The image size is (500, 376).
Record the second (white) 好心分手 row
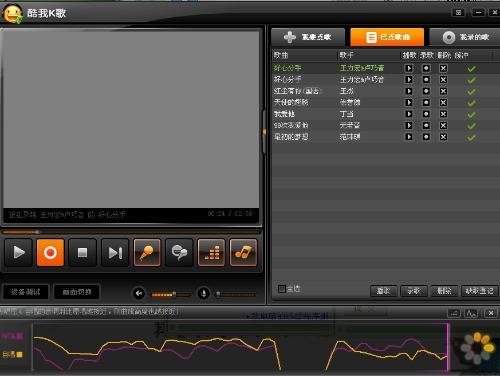tap(426, 80)
